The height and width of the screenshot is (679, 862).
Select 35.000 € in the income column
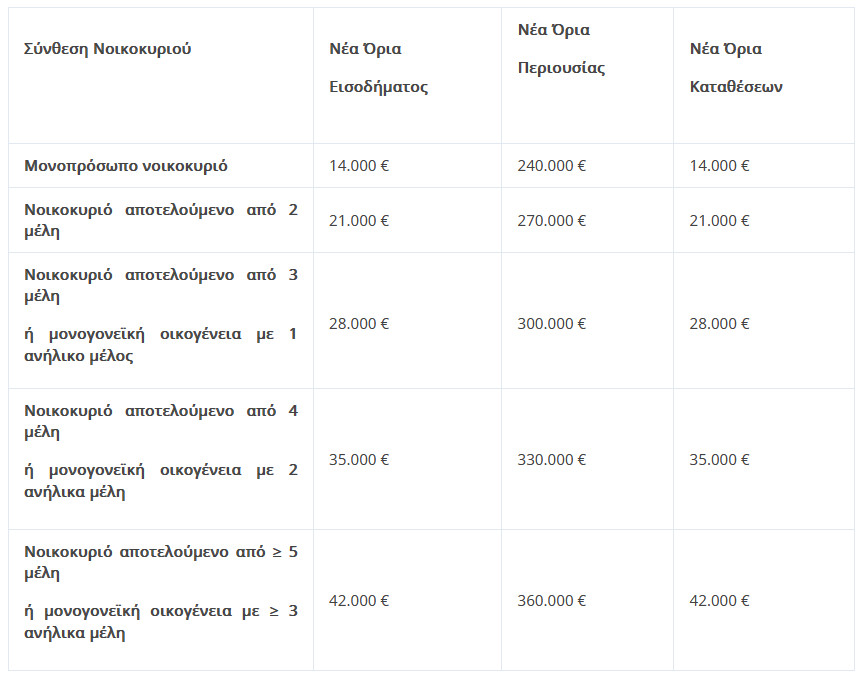tap(359, 460)
